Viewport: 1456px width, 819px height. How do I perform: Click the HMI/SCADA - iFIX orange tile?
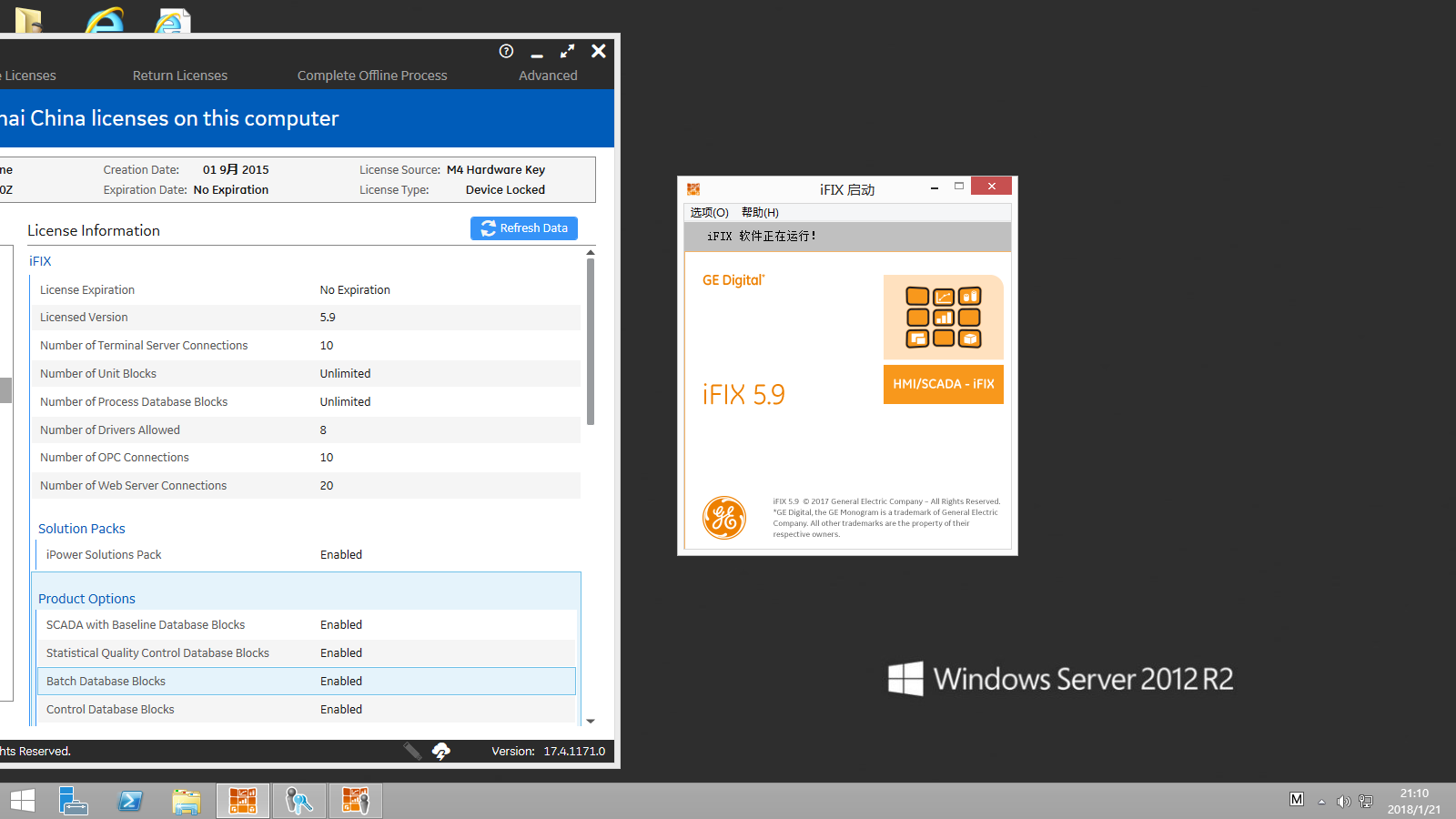(x=943, y=384)
